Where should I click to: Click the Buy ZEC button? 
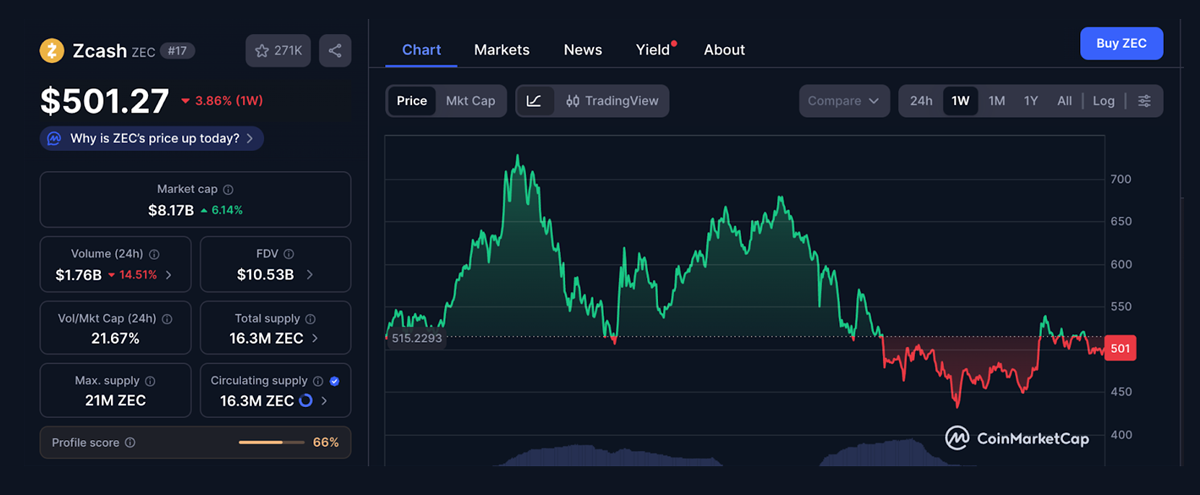pyautogui.click(x=1121, y=43)
